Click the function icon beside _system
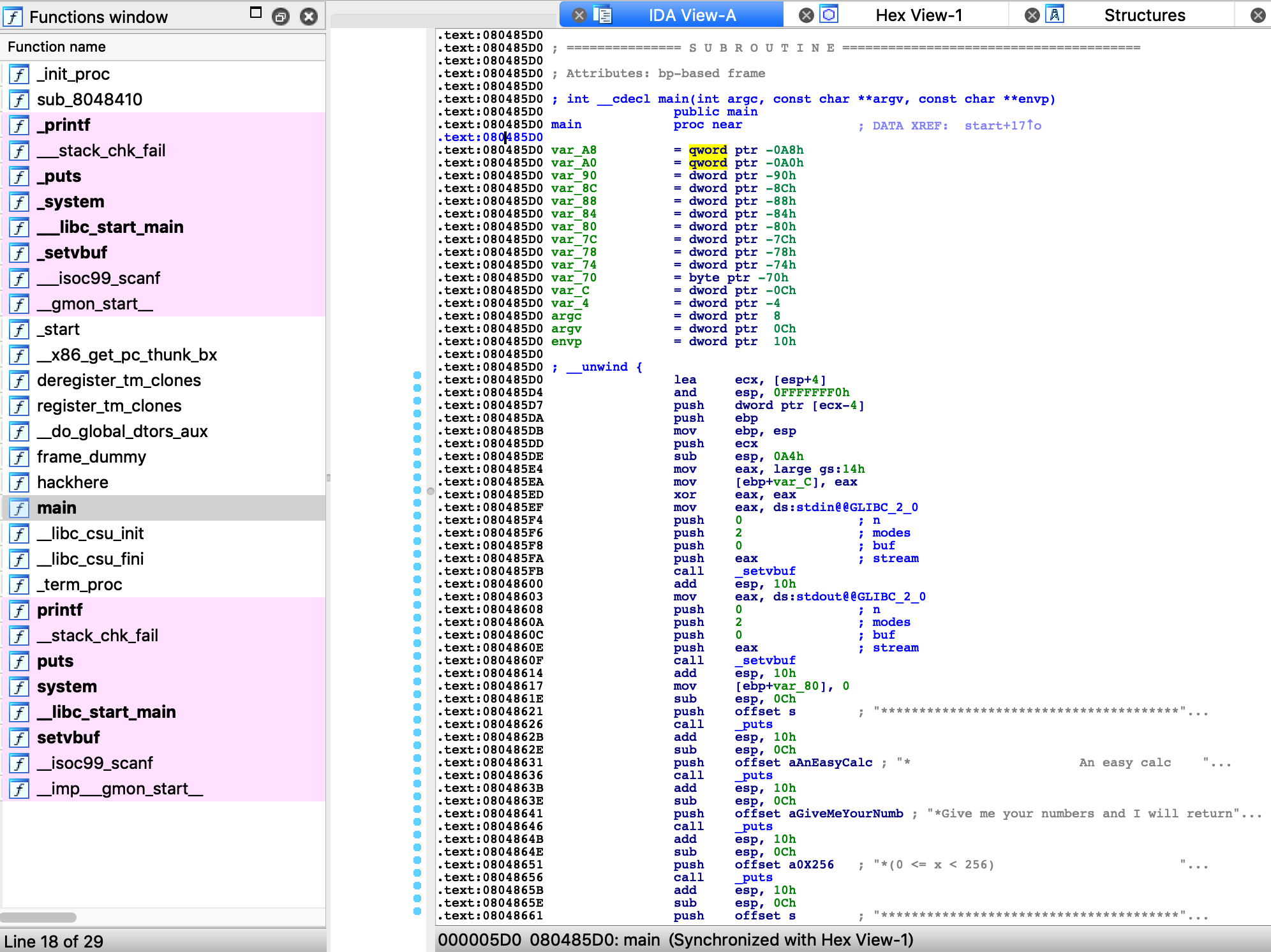The width and height of the screenshot is (1271, 952). [x=19, y=202]
